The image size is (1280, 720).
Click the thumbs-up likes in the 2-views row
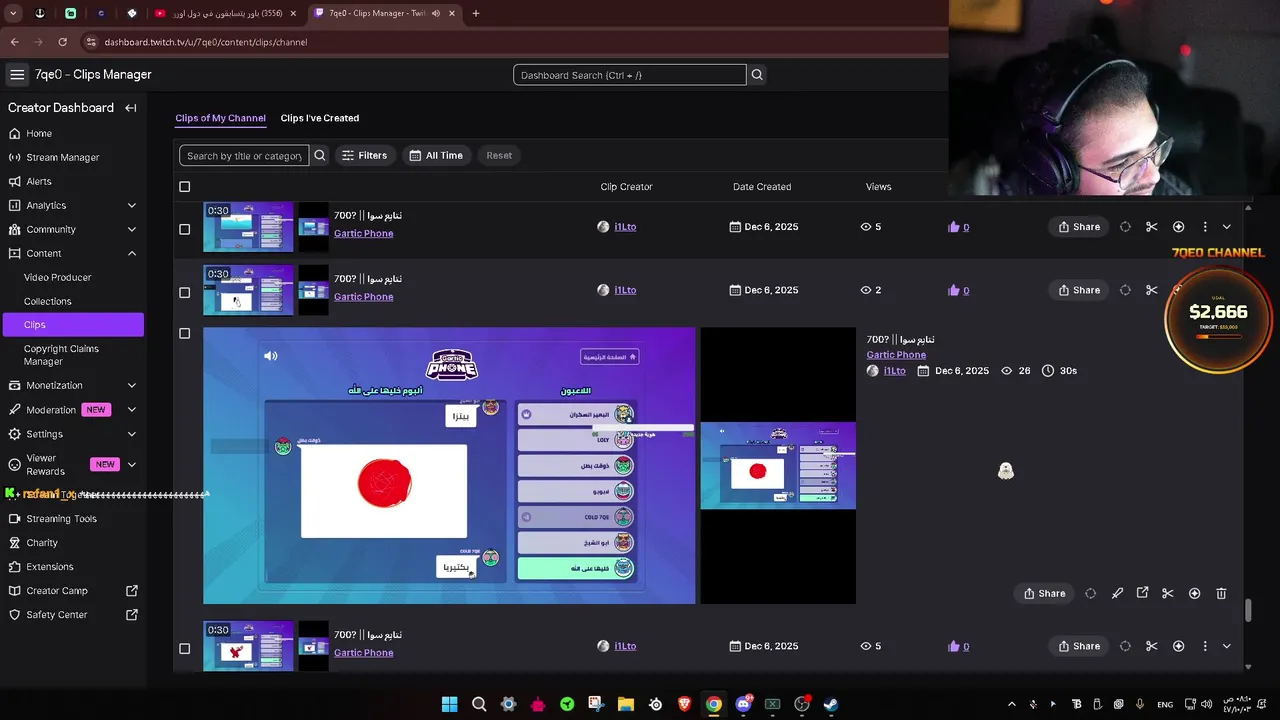(958, 290)
